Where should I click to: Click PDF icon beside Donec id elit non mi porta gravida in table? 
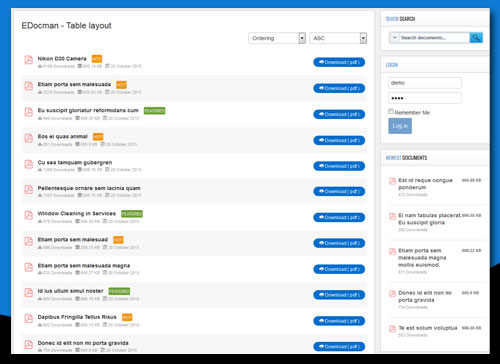click(x=29, y=345)
